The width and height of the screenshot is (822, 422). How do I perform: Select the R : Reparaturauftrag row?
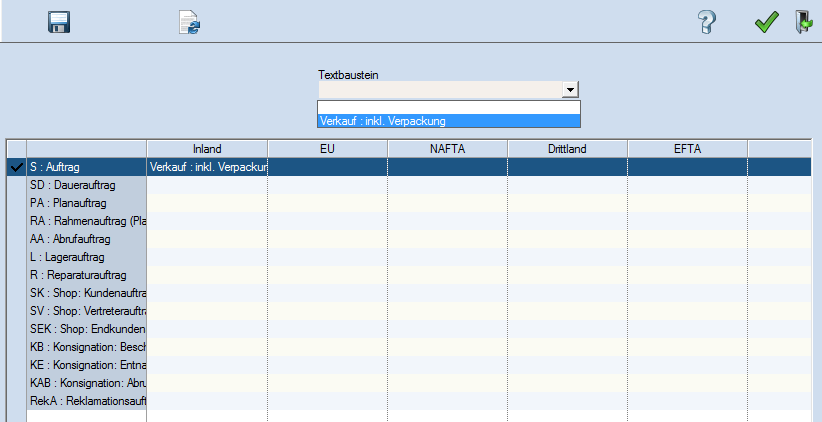pyautogui.click(x=86, y=275)
